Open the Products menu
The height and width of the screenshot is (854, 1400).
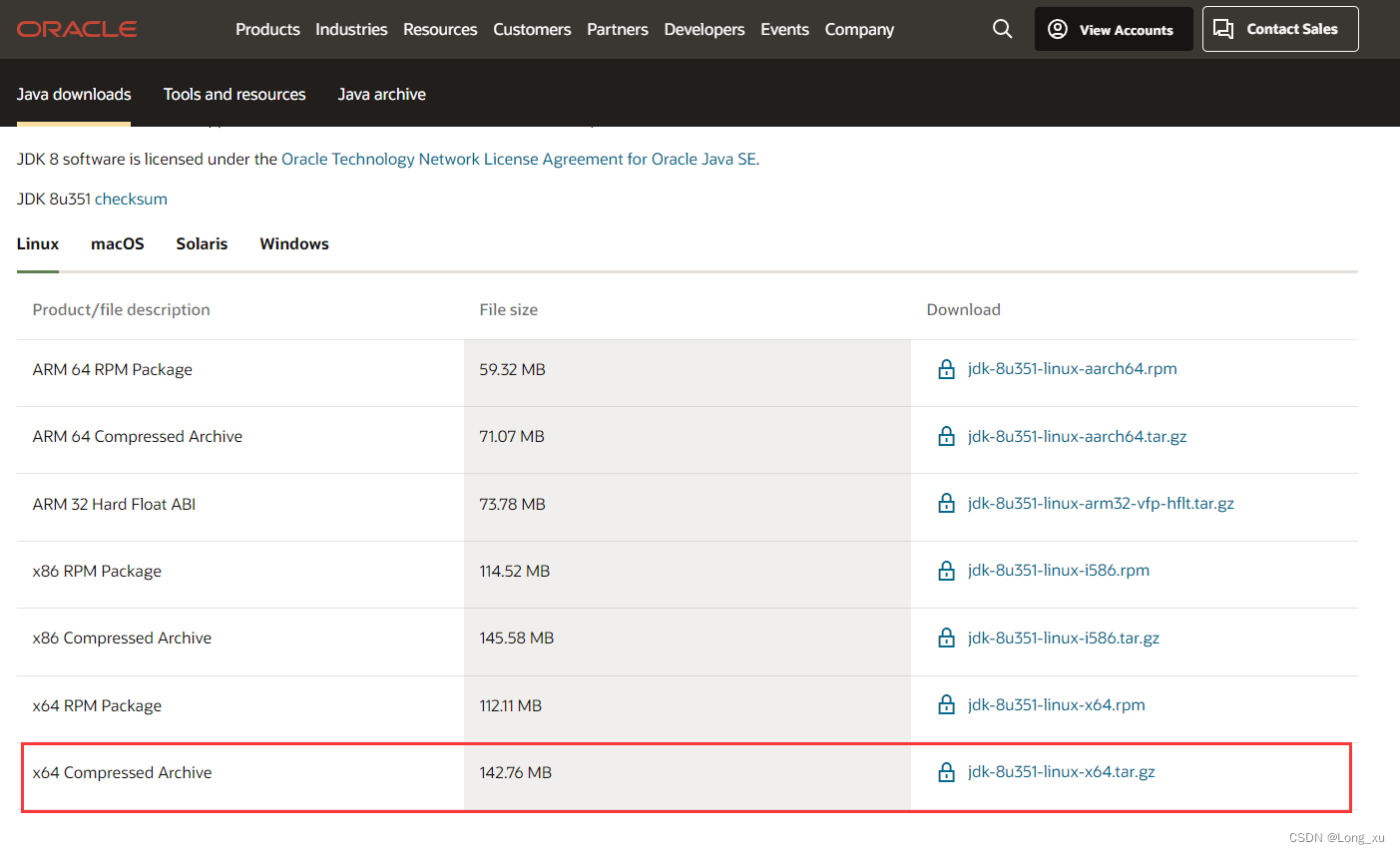[267, 29]
